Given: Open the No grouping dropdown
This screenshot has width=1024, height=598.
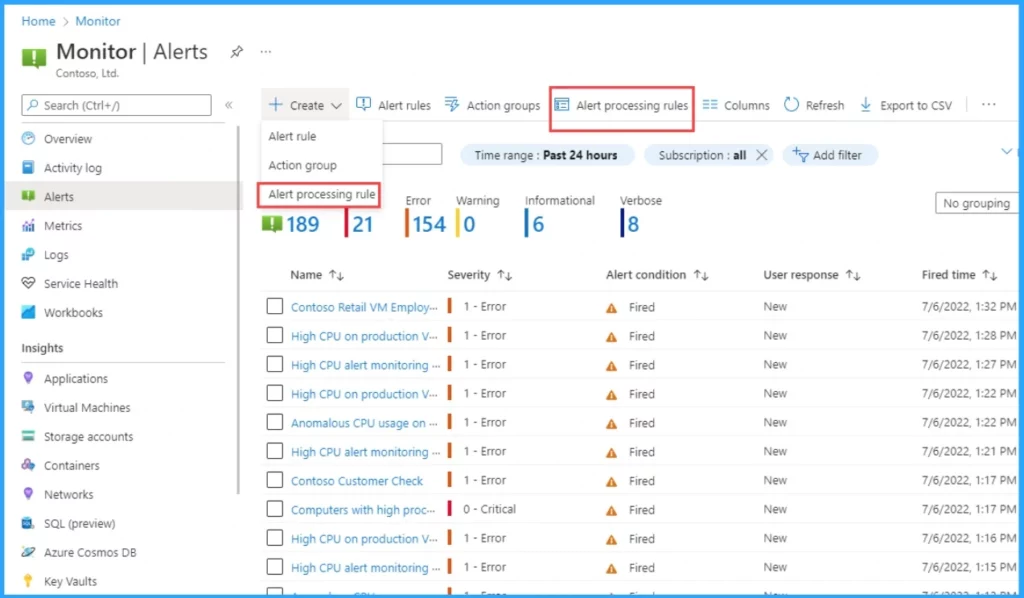Looking at the screenshot, I should 977,203.
